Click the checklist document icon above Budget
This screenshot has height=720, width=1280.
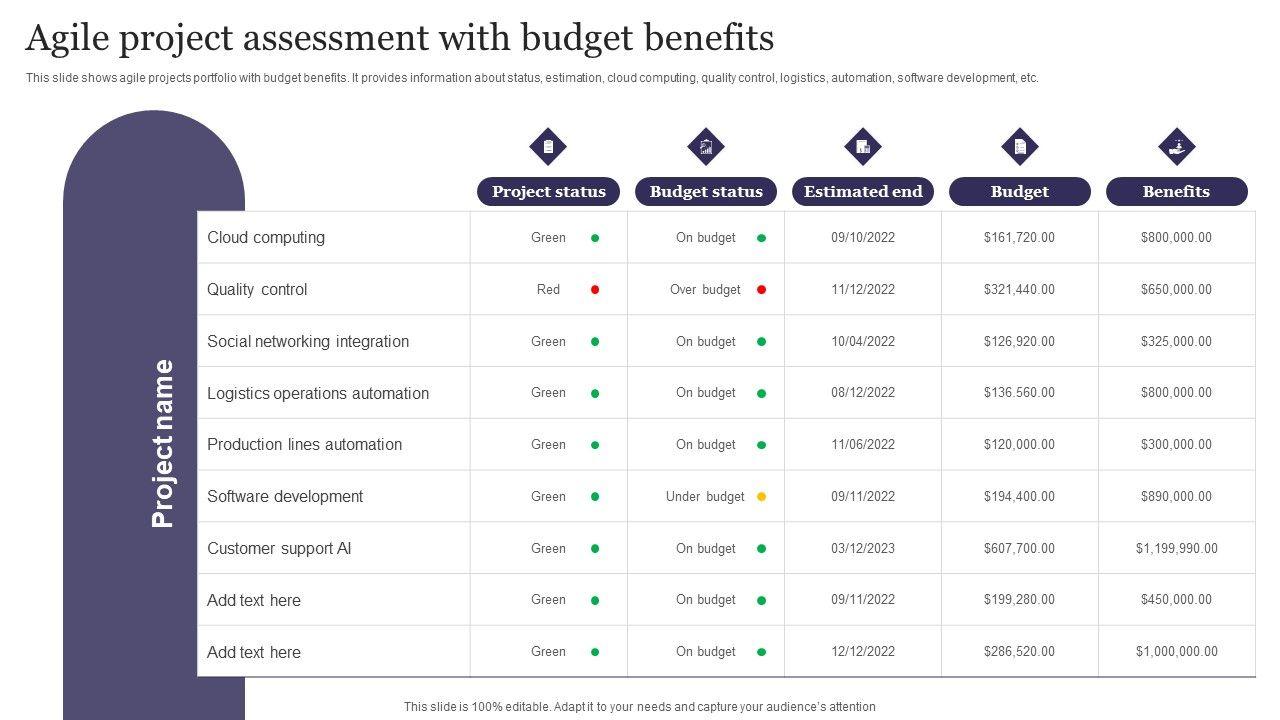pos(1019,147)
